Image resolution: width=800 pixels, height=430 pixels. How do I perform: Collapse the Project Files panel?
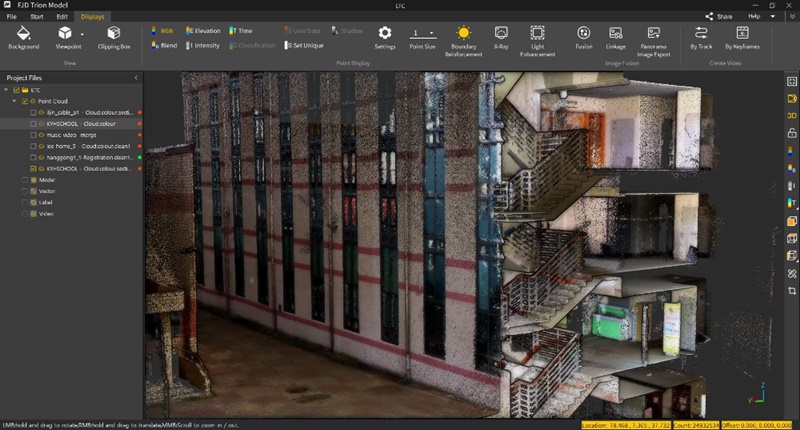tap(136, 78)
